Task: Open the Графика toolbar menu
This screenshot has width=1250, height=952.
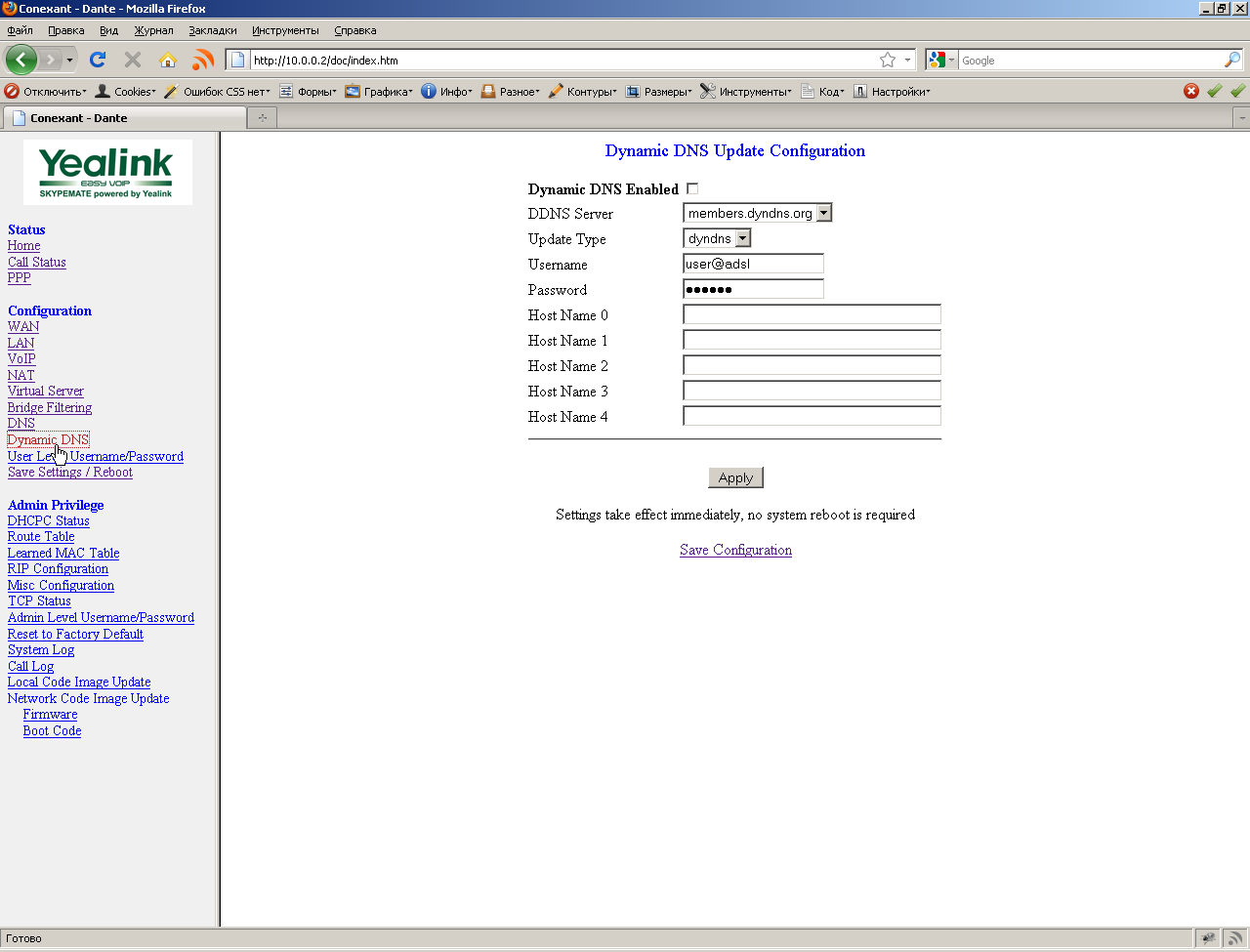Action: [x=379, y=91]
